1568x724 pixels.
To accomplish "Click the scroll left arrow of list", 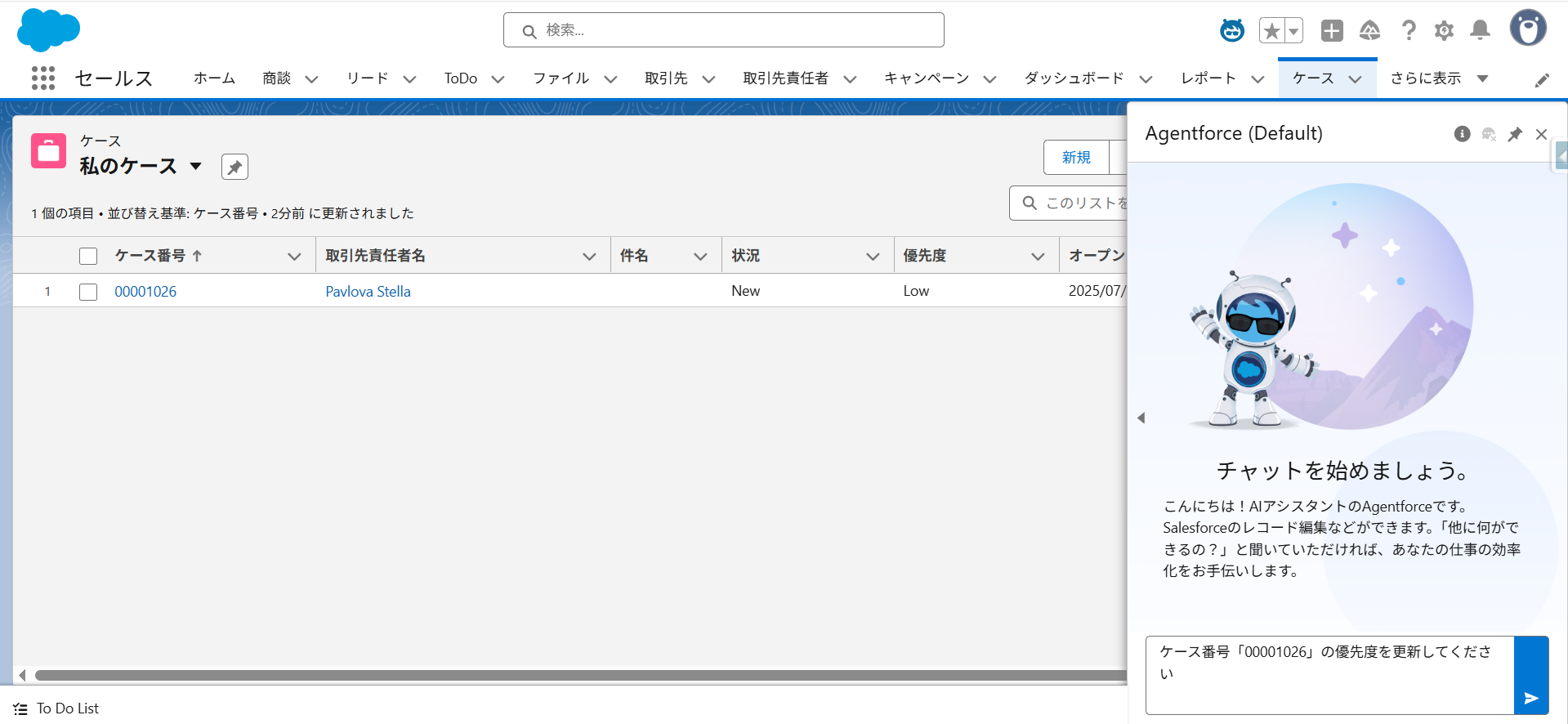I will point(22,675).
